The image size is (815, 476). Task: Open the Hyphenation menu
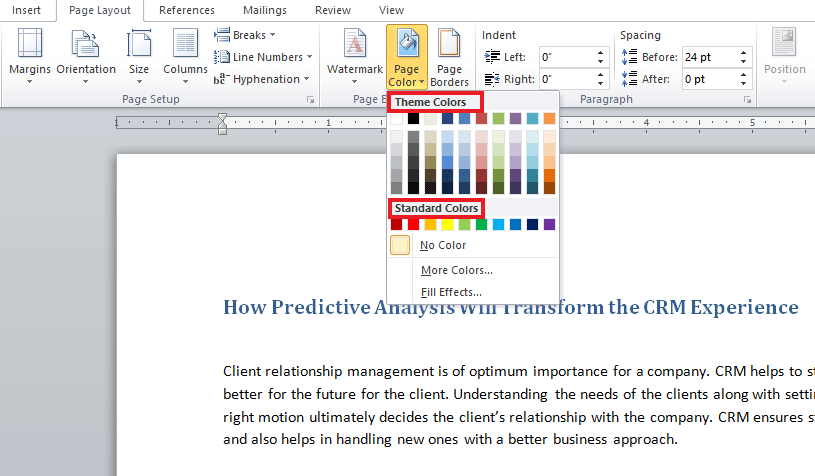(x=261, y=79)
